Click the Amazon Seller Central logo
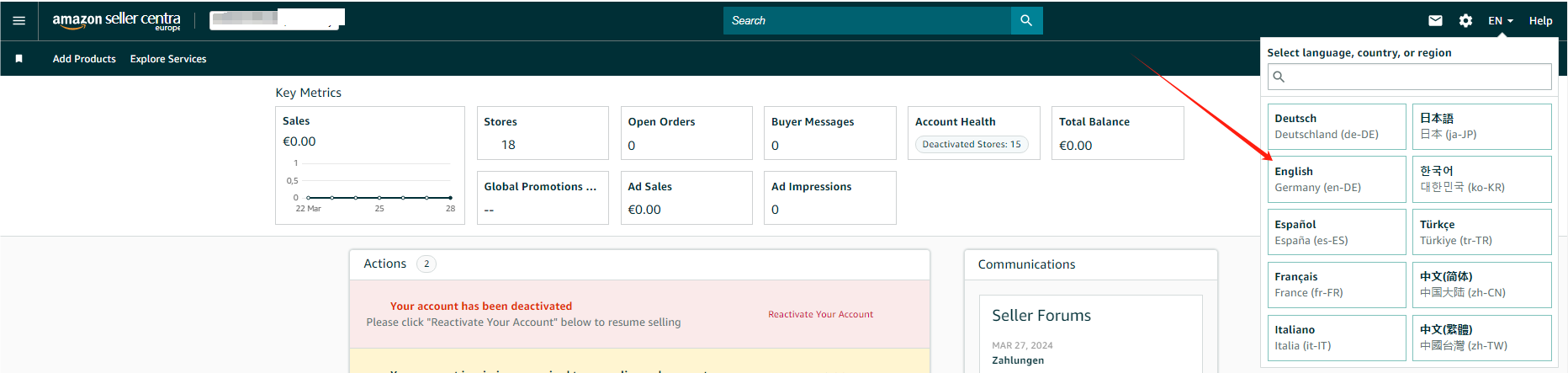1568x373 pixels. point(116,21)
